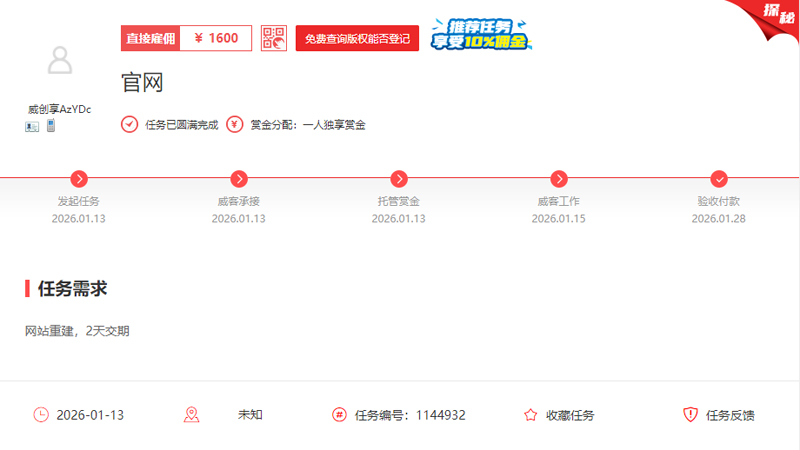Viewport: 800px width, 450px height.
Task: Click the yen icon beside 赏金分配
Action: pos(235,124)
